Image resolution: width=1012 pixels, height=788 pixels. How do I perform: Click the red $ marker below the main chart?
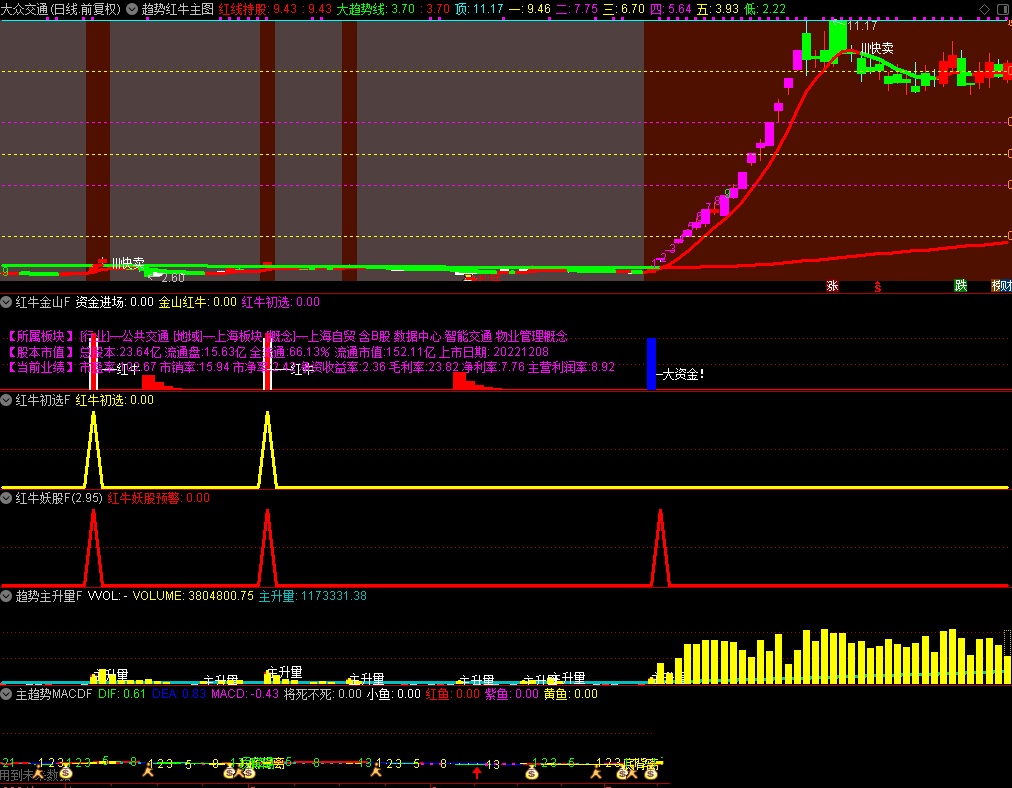(x=878, y=287)
